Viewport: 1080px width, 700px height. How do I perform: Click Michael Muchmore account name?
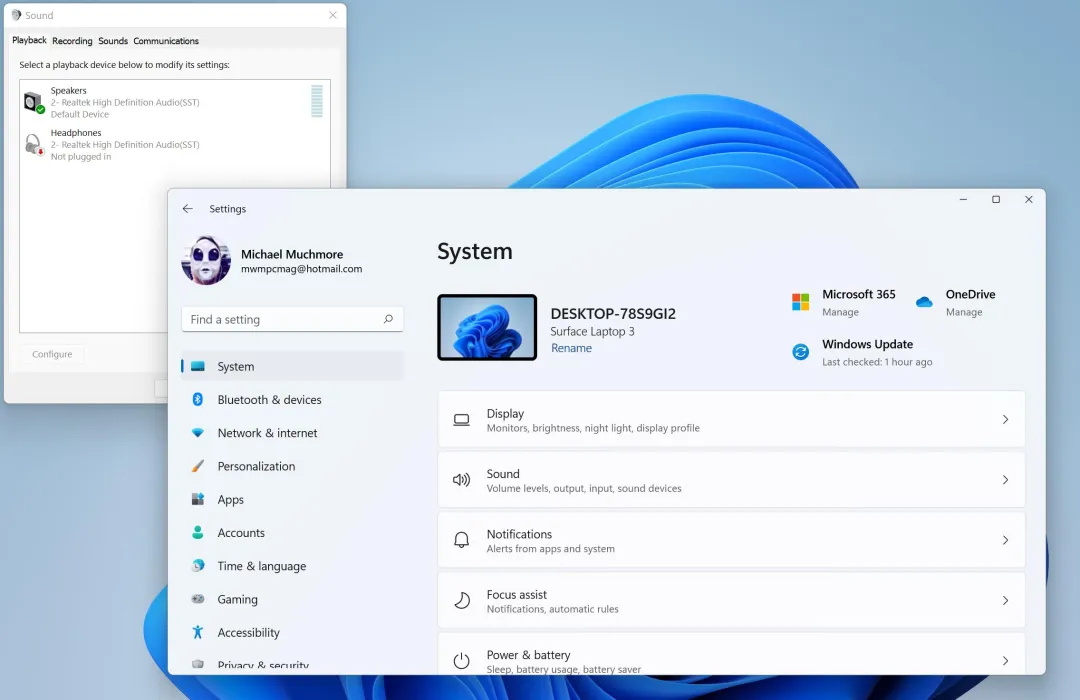point(292,254)
